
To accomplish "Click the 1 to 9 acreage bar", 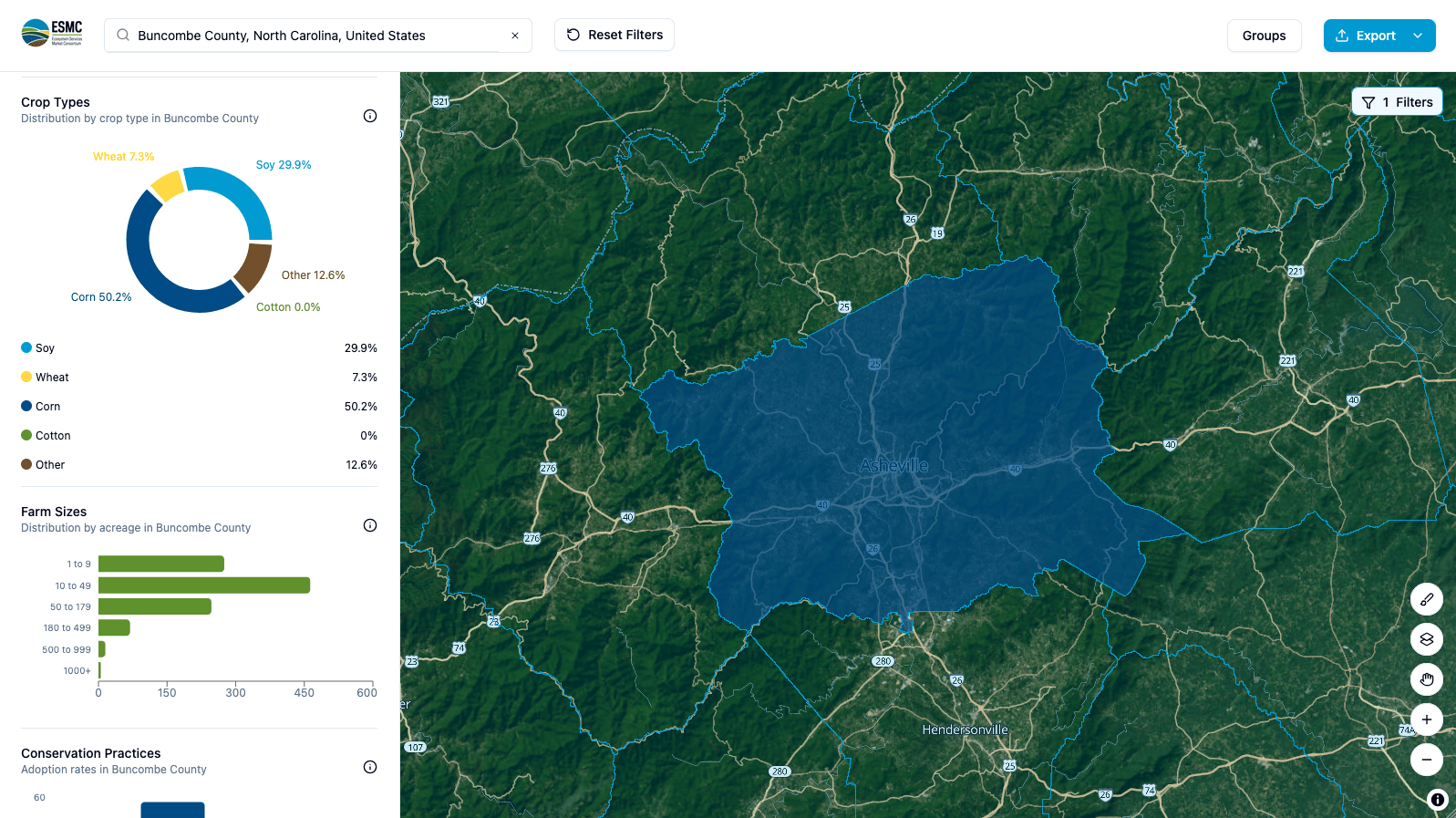I will pyautogui.click(x=161, y=564).
